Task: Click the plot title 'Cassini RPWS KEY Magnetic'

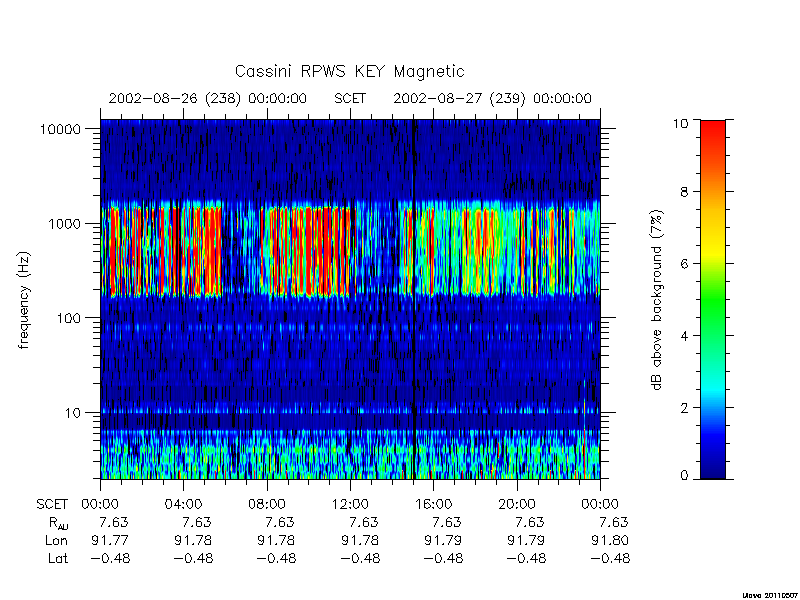Action: 349,71
